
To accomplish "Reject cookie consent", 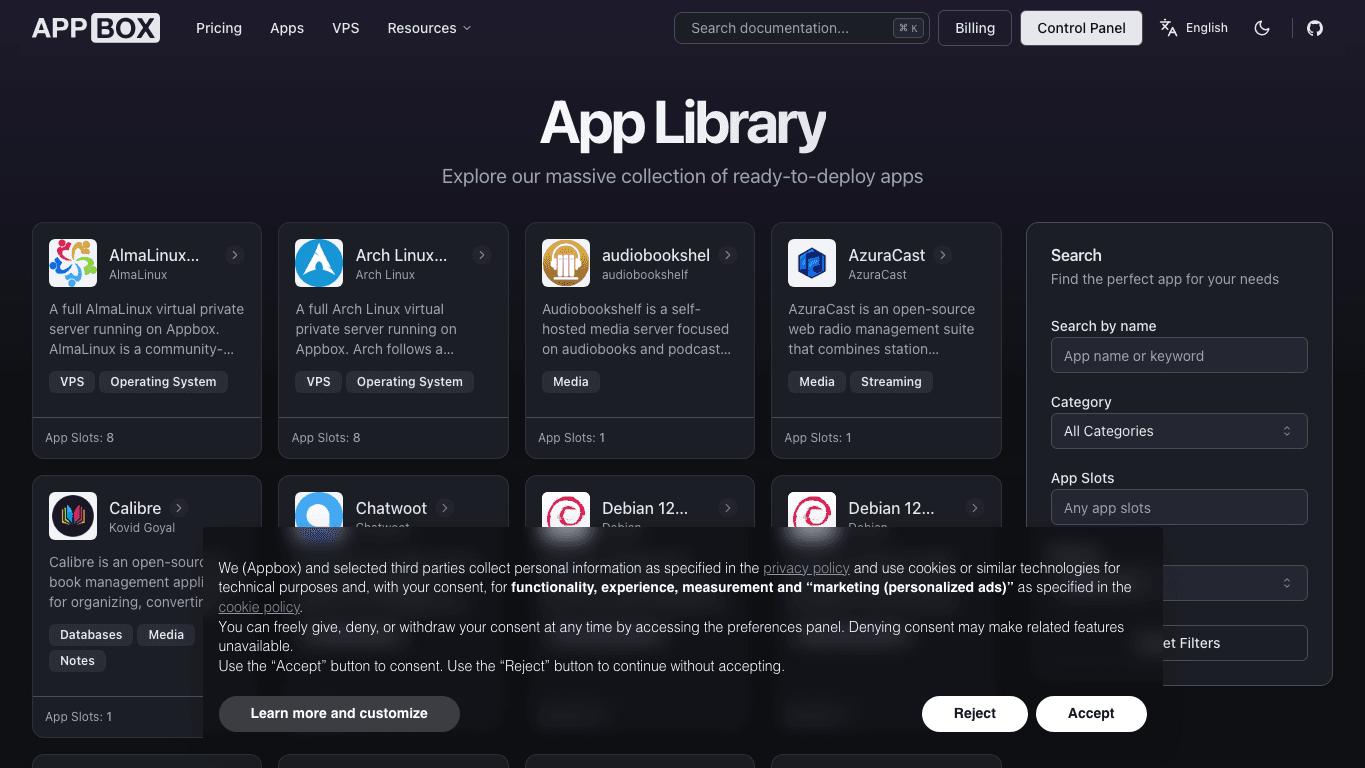I will tap(975, 713).
